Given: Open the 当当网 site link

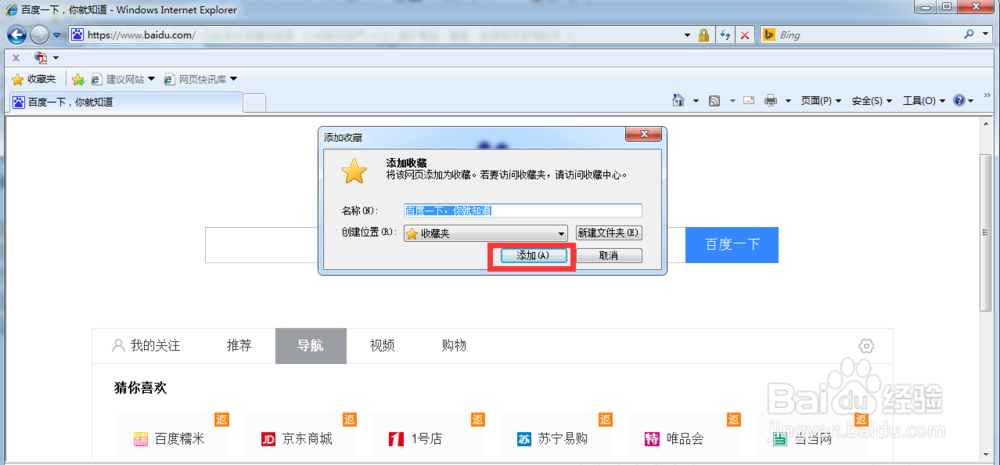Looking at the screenshot, I should [x=803, y=439].
